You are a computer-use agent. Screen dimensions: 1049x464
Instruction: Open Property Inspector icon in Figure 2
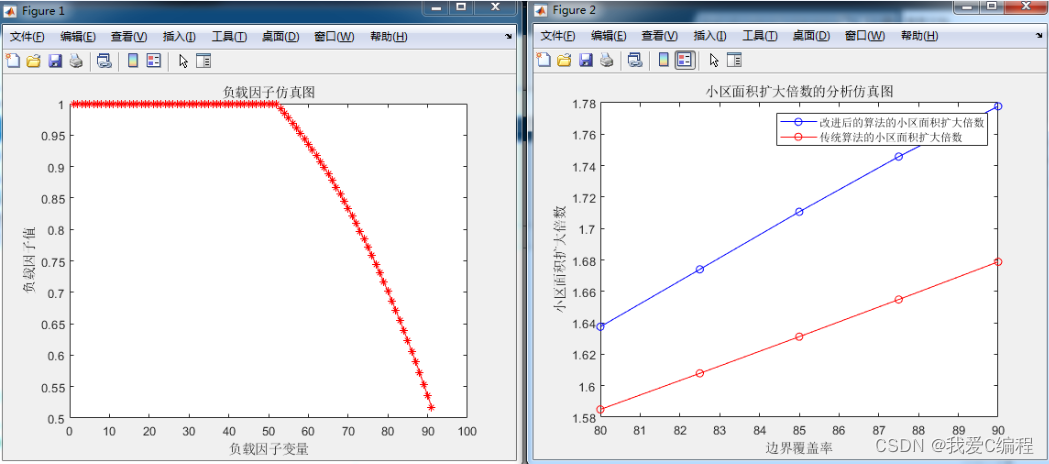click(x=735, y=60)
